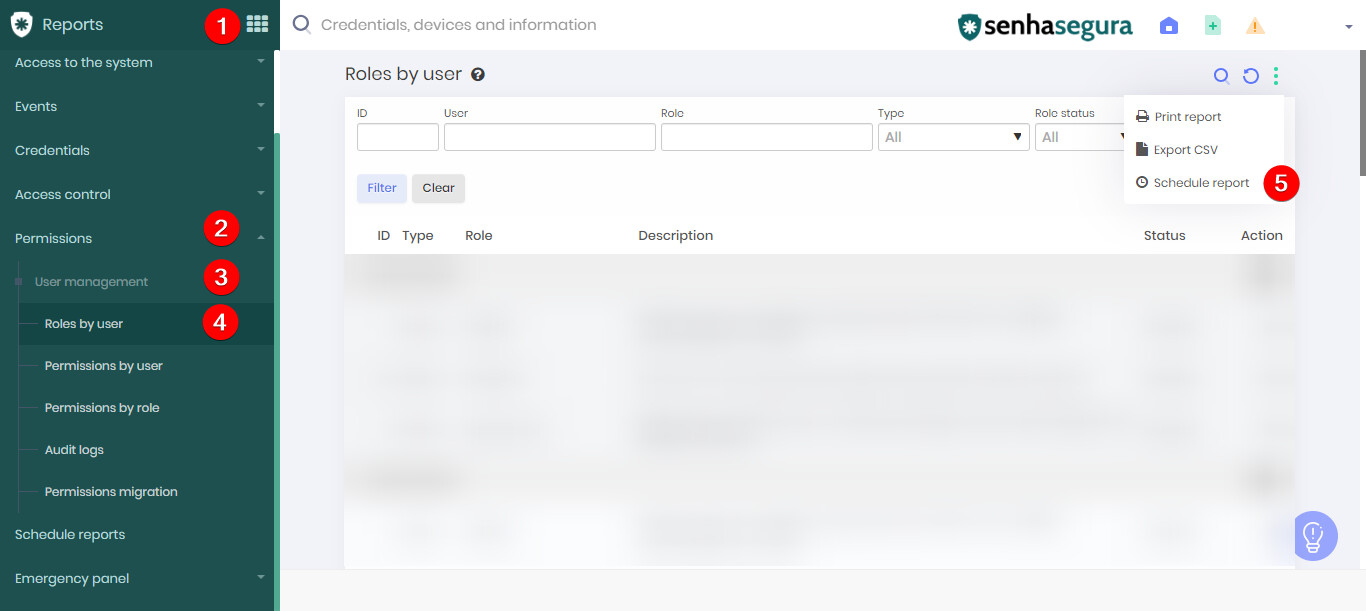
Task: Click User management submenu heading
Action: pyautogui.click(x=91, y=282)
